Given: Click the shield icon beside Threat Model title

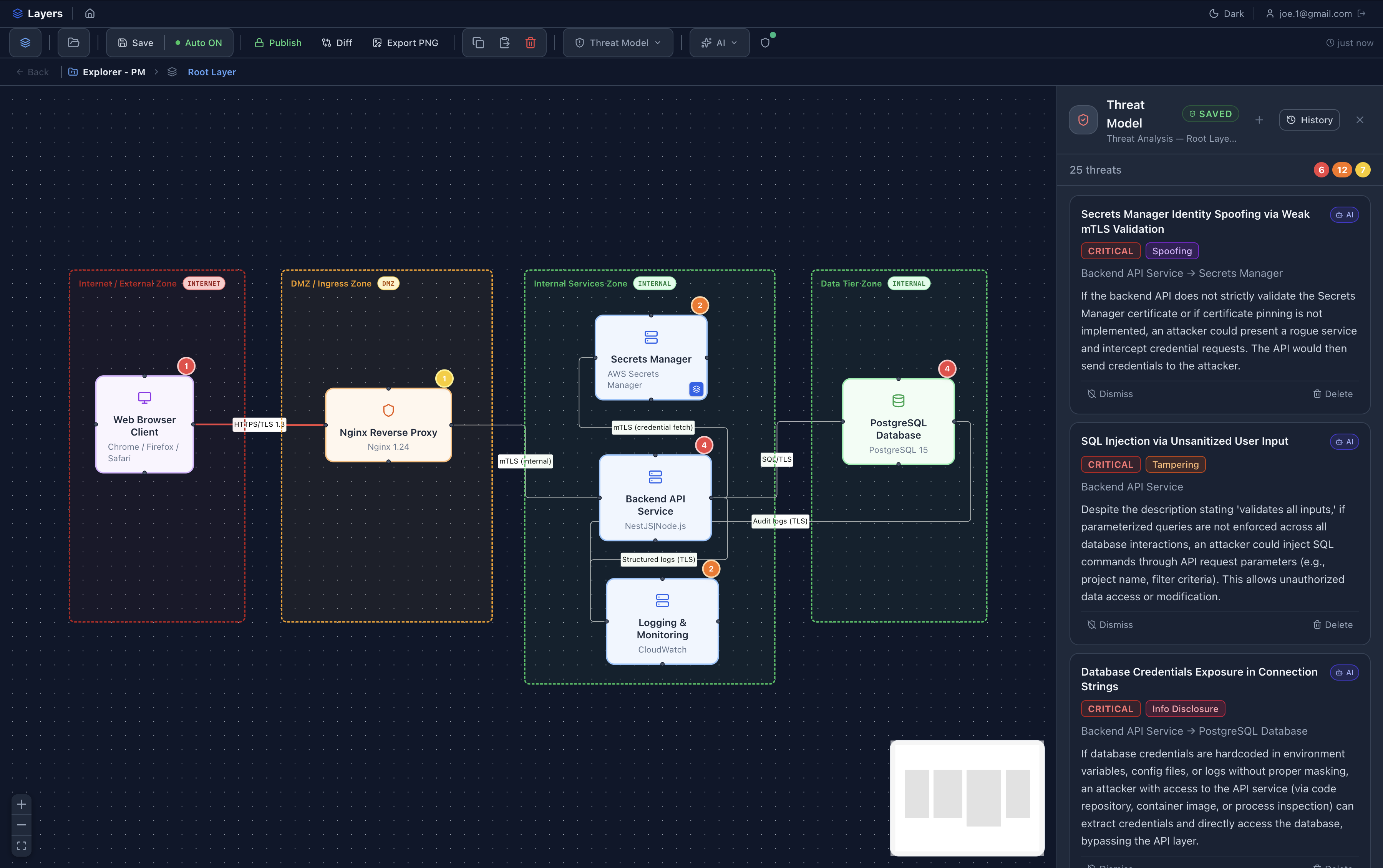Looking at the screenshot, I should (x=1083, y=120).
